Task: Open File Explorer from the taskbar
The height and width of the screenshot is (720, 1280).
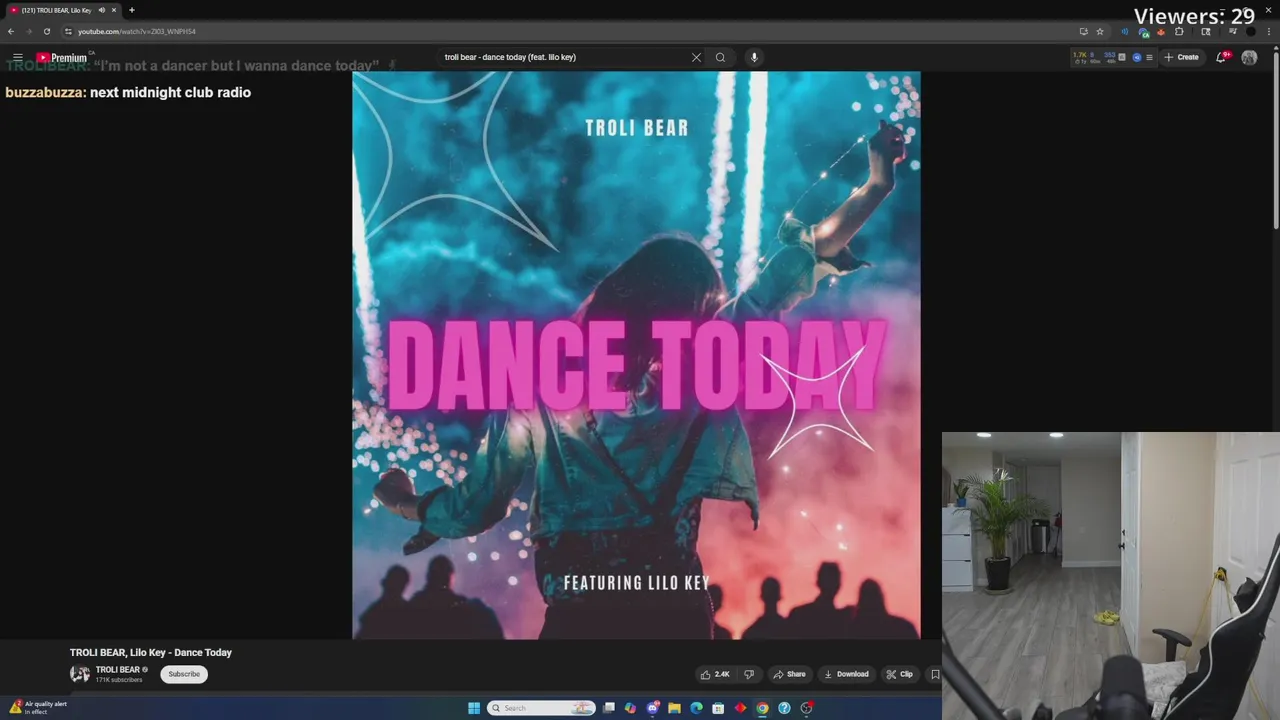Action: [x=674, y=708]
